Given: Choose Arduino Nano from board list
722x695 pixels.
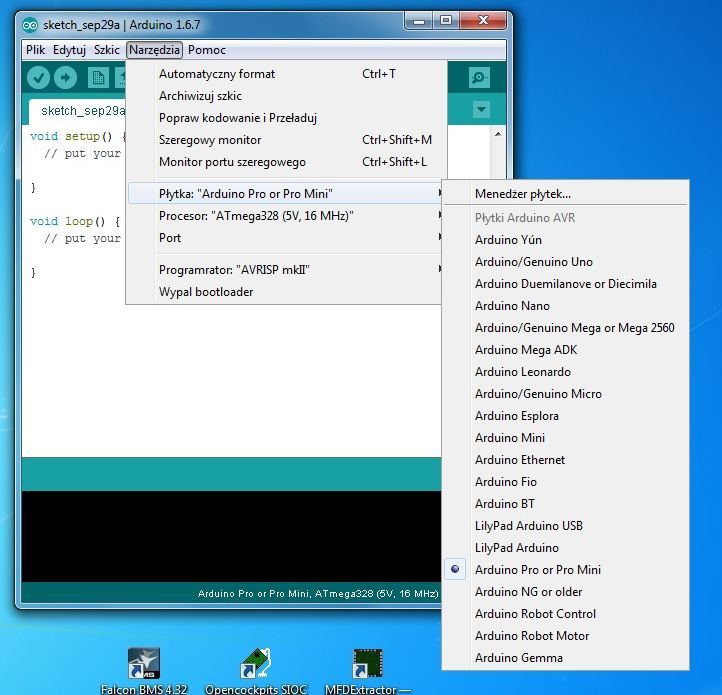Looking at the screenshot, I should [512, 306].
